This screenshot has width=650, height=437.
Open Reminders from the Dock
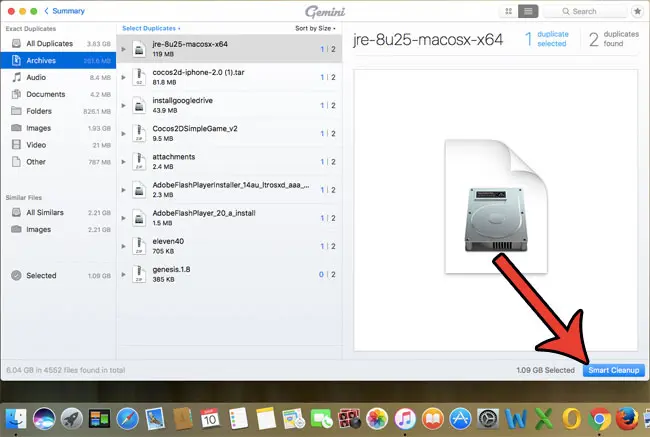(x=238, y=419)
